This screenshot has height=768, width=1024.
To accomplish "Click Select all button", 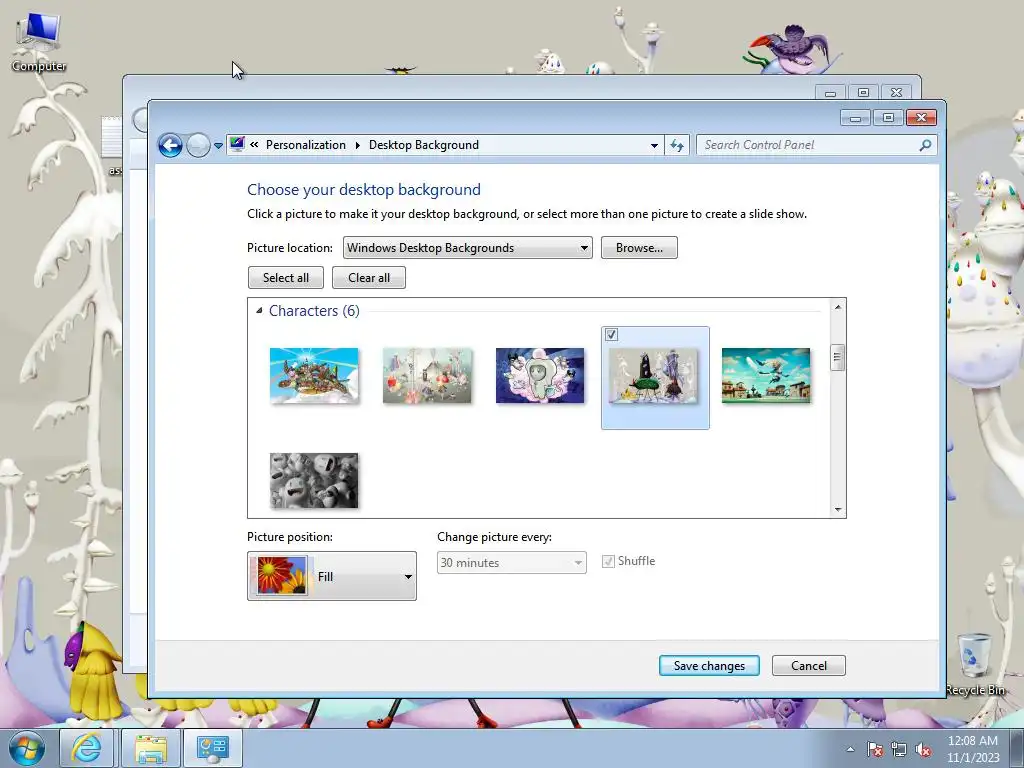I will pos(285,278).
